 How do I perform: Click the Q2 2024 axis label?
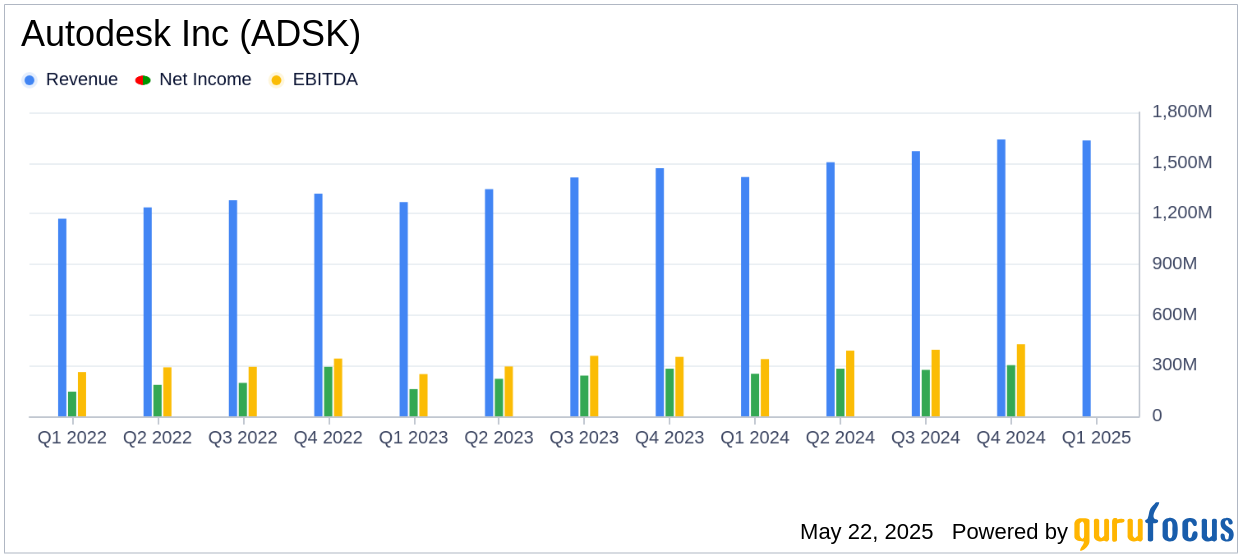click(840, 438)
